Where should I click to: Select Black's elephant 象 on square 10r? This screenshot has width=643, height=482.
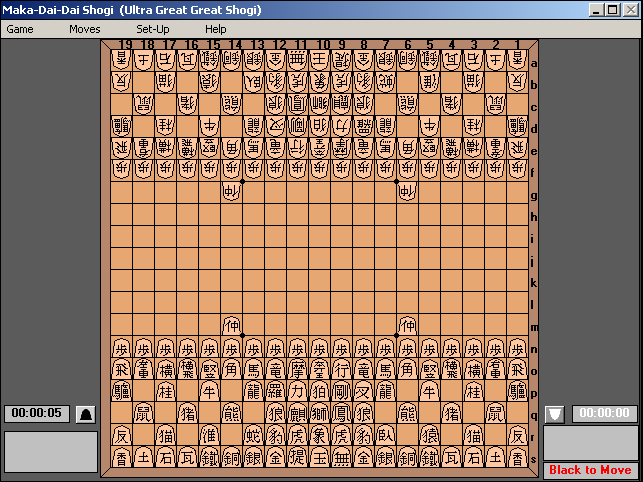(319, 436)
